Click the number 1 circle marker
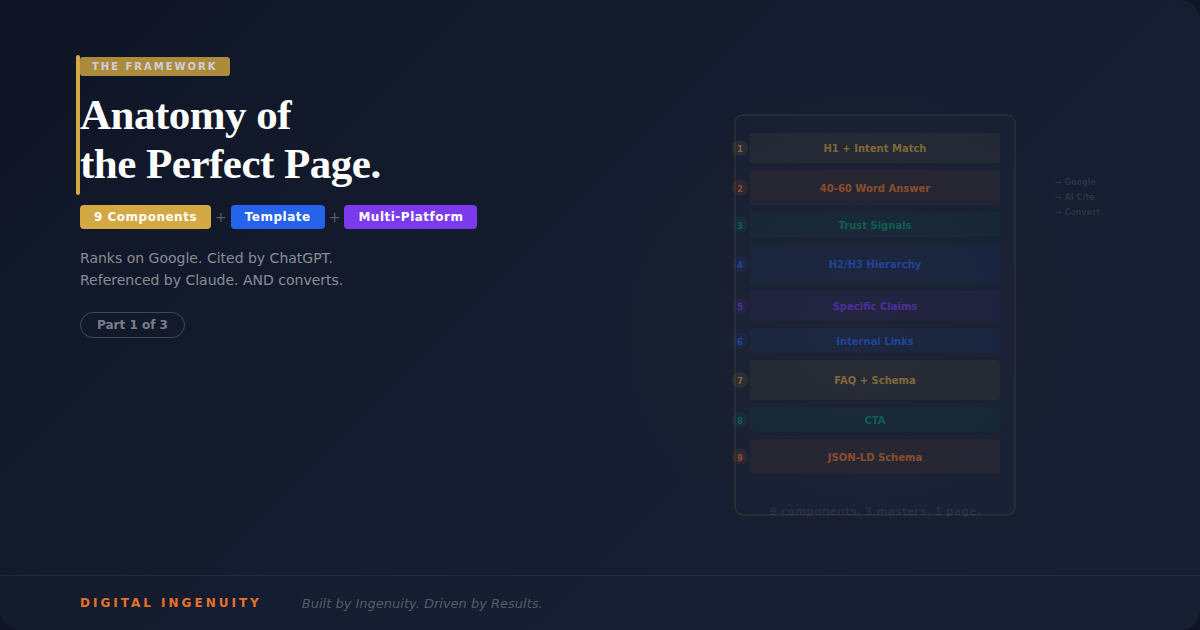Viewport: 1200px width, 630px height. 740,147
